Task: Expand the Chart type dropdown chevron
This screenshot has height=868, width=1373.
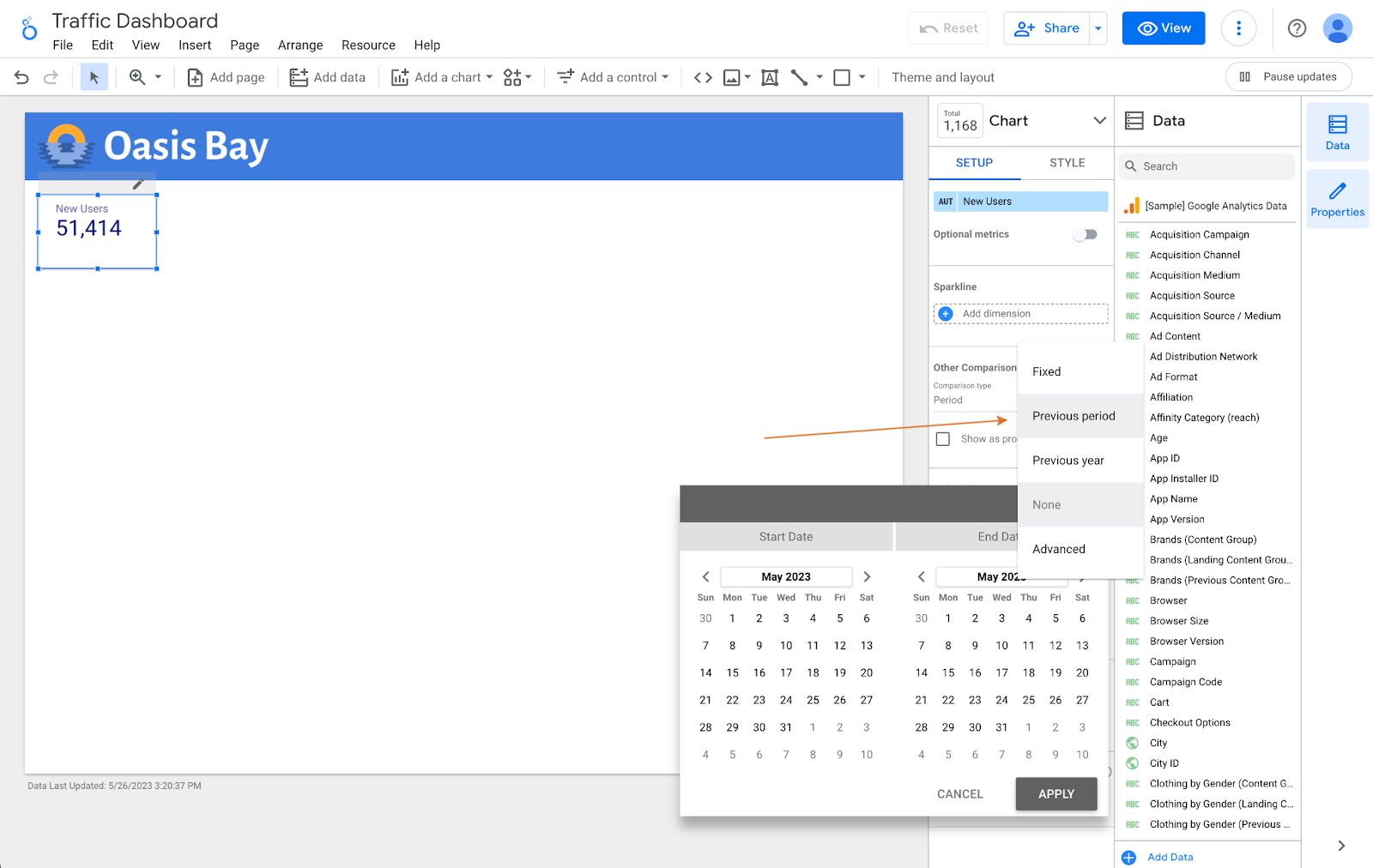Action: point(1099,121)
